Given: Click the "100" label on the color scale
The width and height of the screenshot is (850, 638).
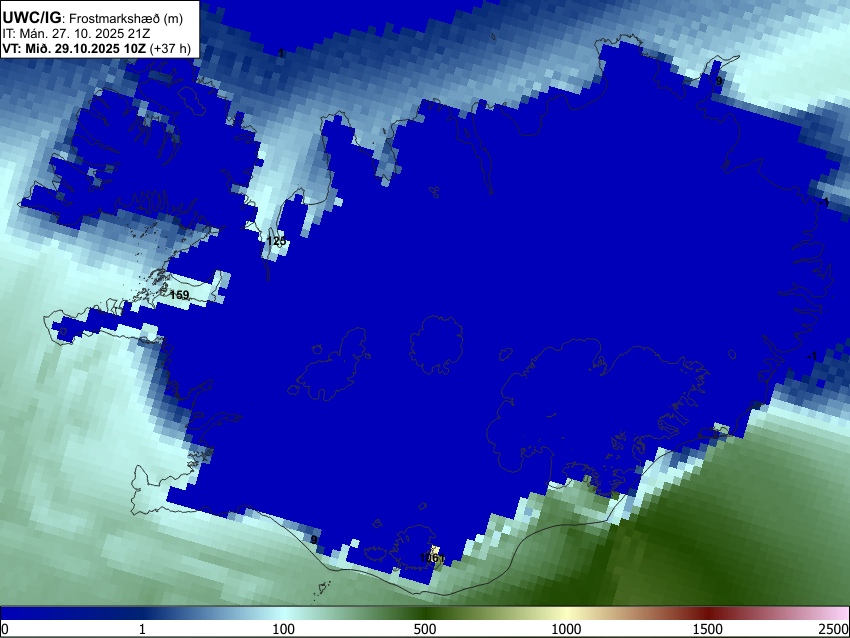Looking at the screenshot, I should tap(284, 629).
